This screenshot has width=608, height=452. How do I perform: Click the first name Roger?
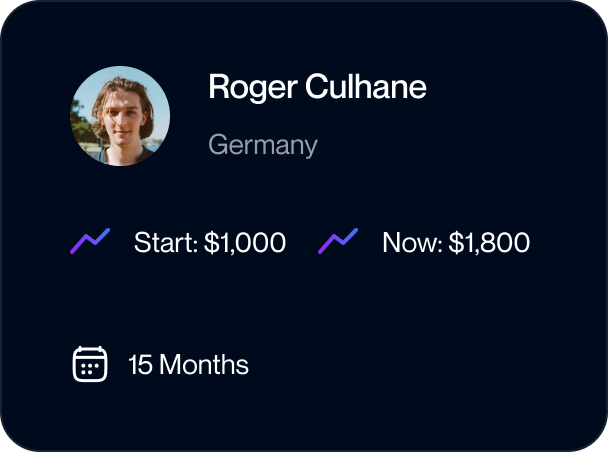253,88
